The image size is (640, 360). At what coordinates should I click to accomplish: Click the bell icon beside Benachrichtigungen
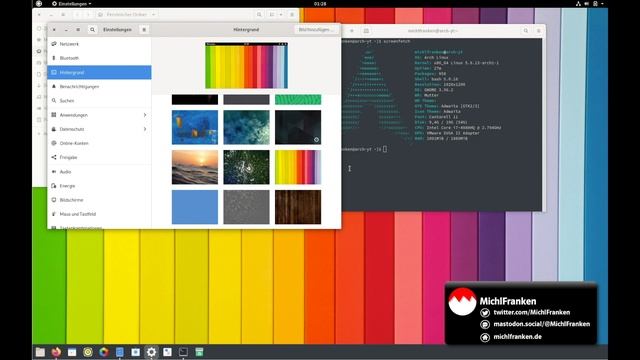pyautogui.click(x=54, y=87)
